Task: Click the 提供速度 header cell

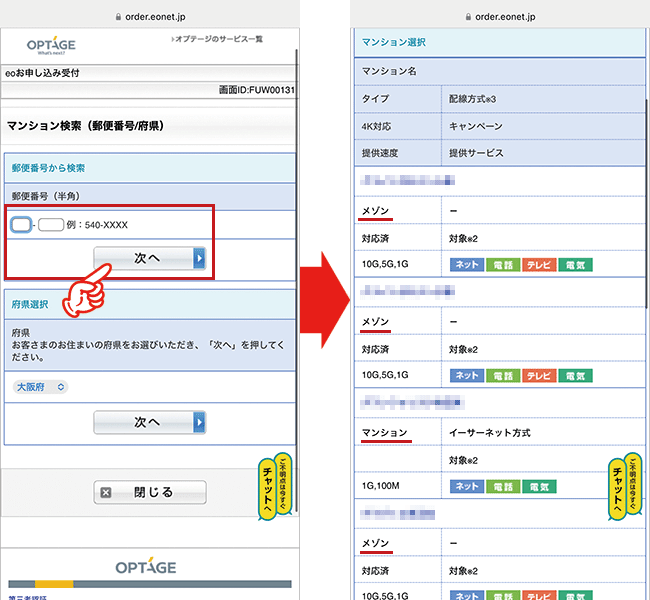Action: point(398,153)
